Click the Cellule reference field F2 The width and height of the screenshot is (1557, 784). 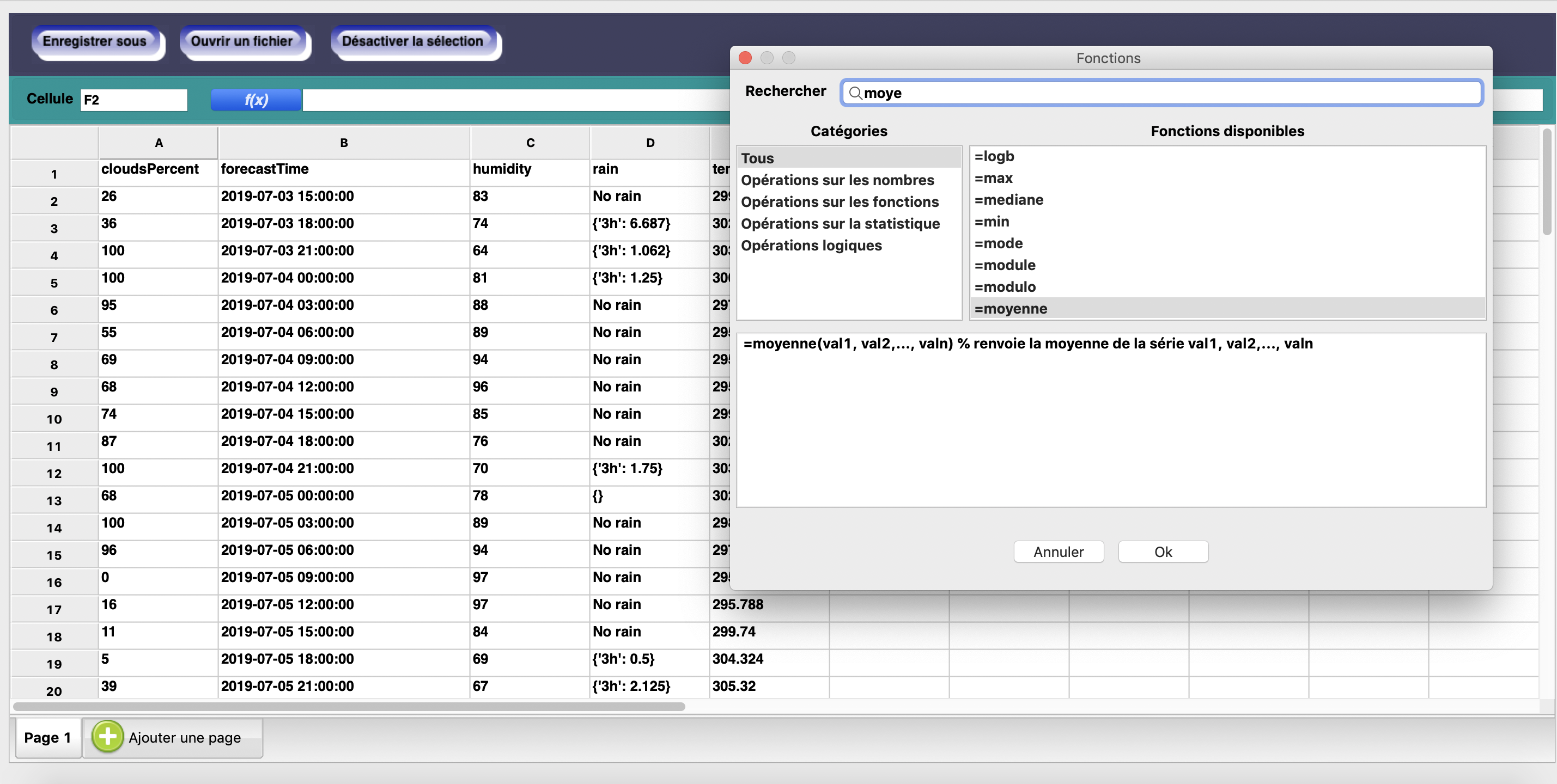pos(133,100)
